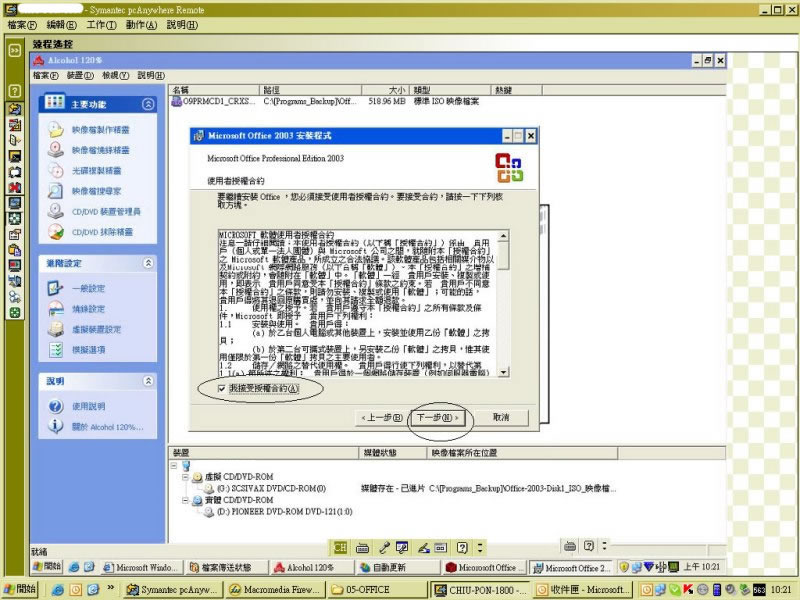Click license text scrollbar up arrow

(x=504, y=236)
